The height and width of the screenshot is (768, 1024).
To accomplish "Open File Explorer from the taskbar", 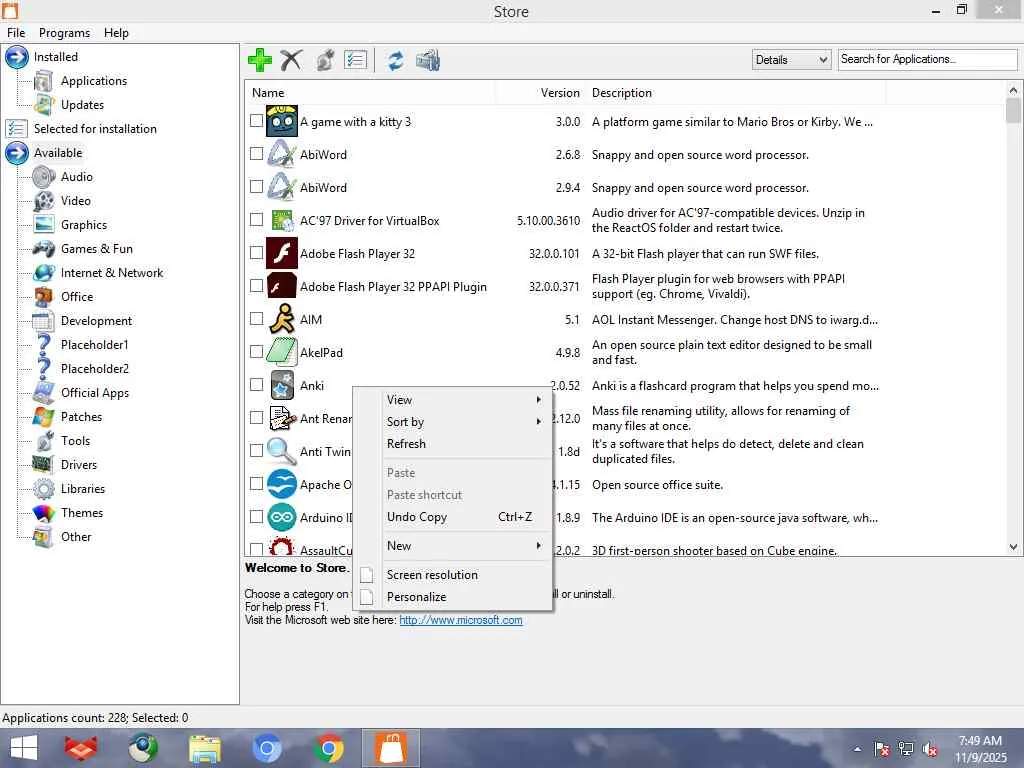I will click(x=204, y=748).
